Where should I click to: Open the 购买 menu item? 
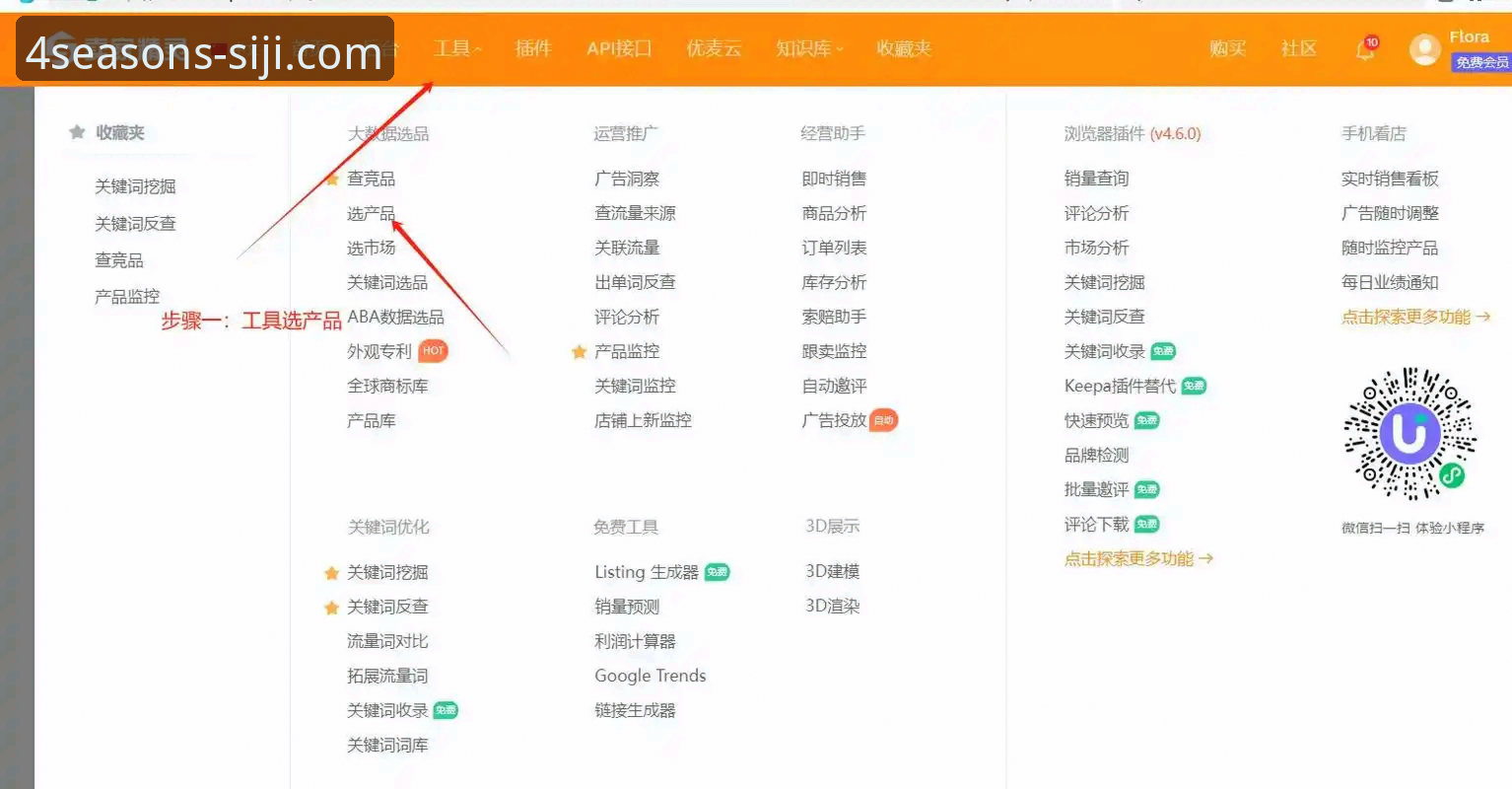pos(1228,48)
